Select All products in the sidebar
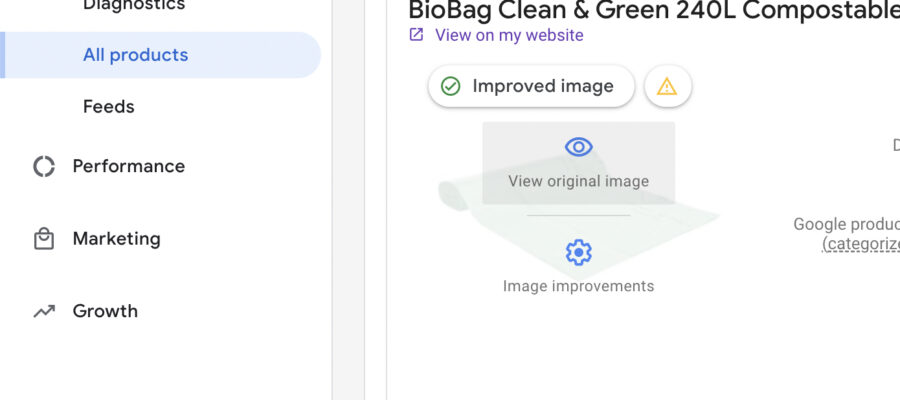Image resolution: width=900 pixels, height=400 pixels. click(x=135, y=55)
